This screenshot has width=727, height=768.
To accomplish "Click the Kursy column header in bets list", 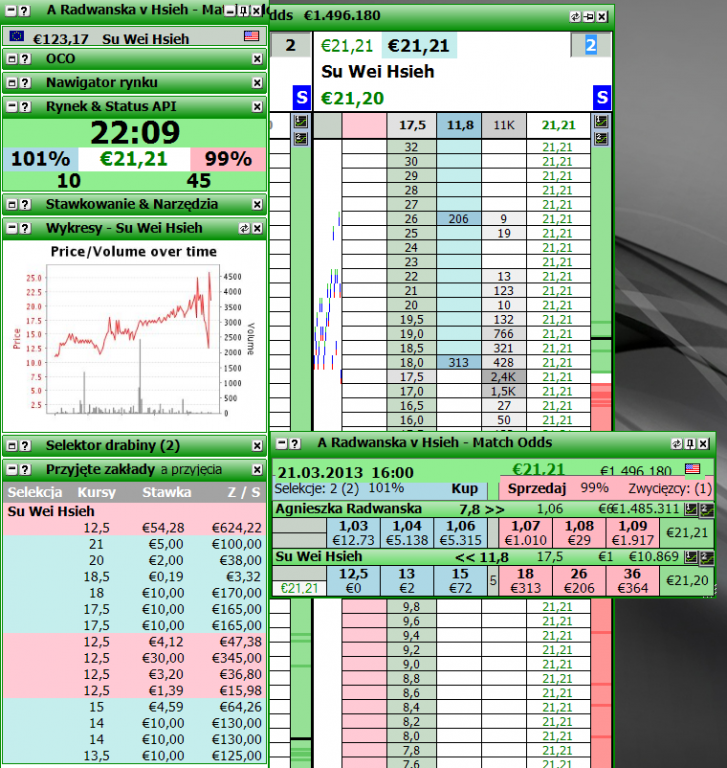I will click(x=97, y=492).
